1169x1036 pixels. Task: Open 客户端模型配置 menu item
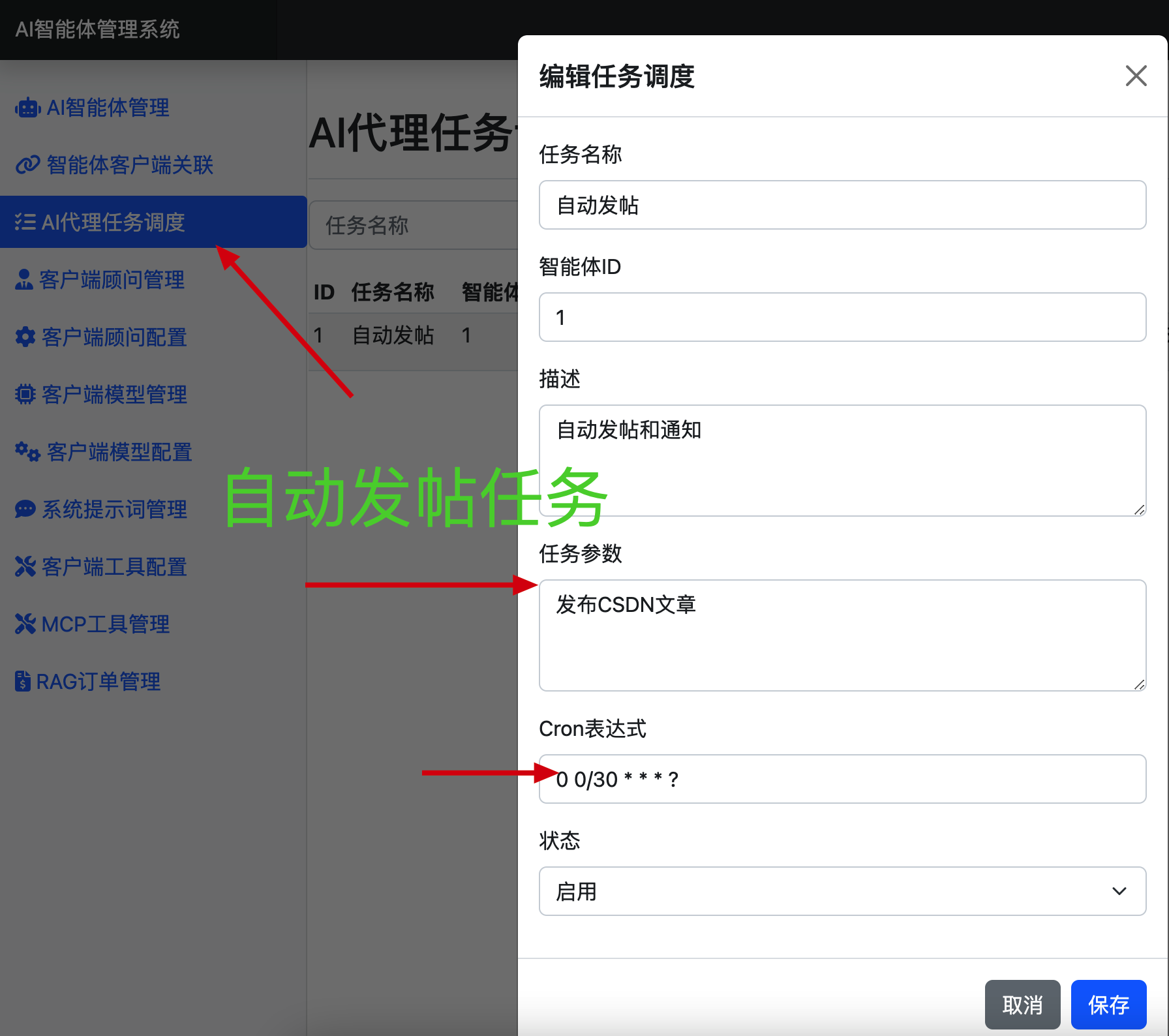point(153,451)
